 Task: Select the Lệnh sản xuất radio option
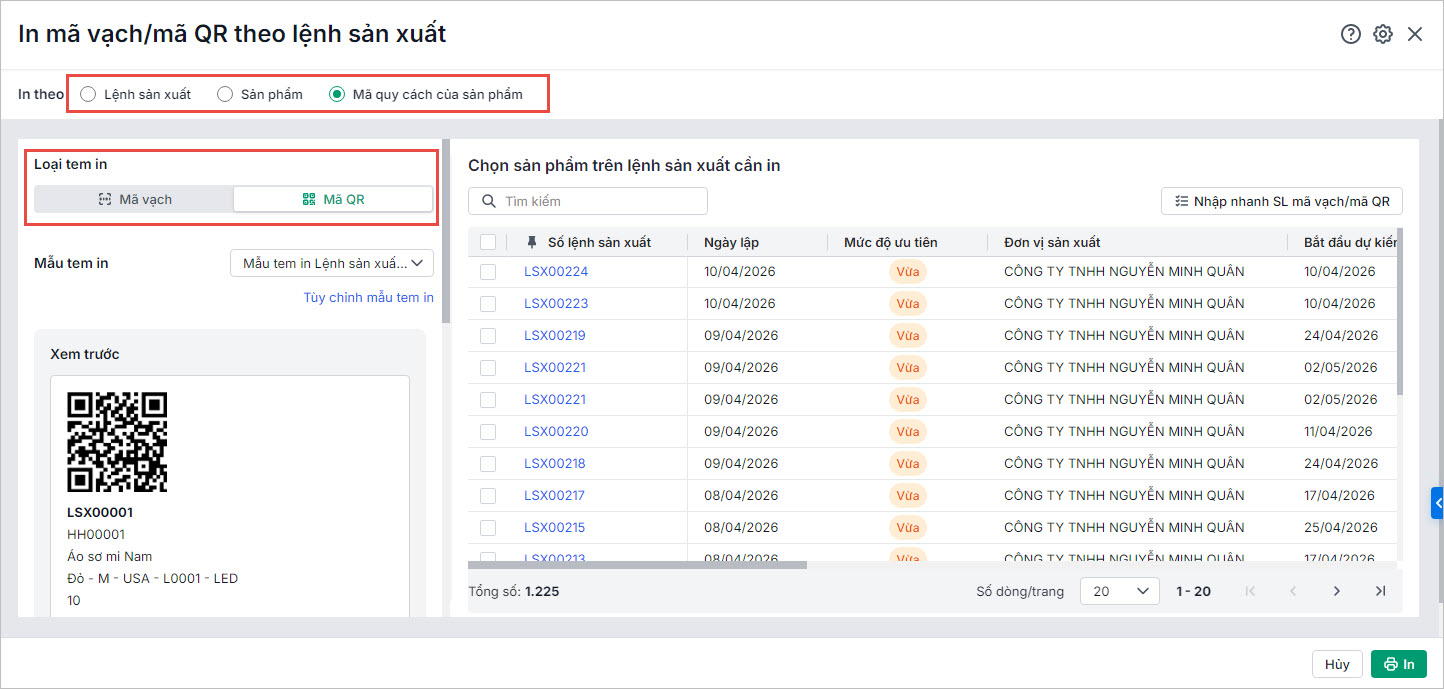click(x=89, y=94)
